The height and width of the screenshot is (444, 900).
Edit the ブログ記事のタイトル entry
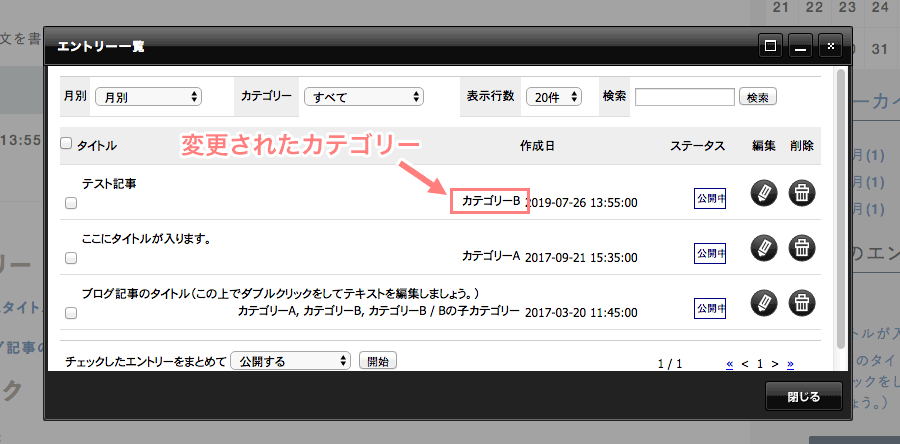click(x=764, y=303)
